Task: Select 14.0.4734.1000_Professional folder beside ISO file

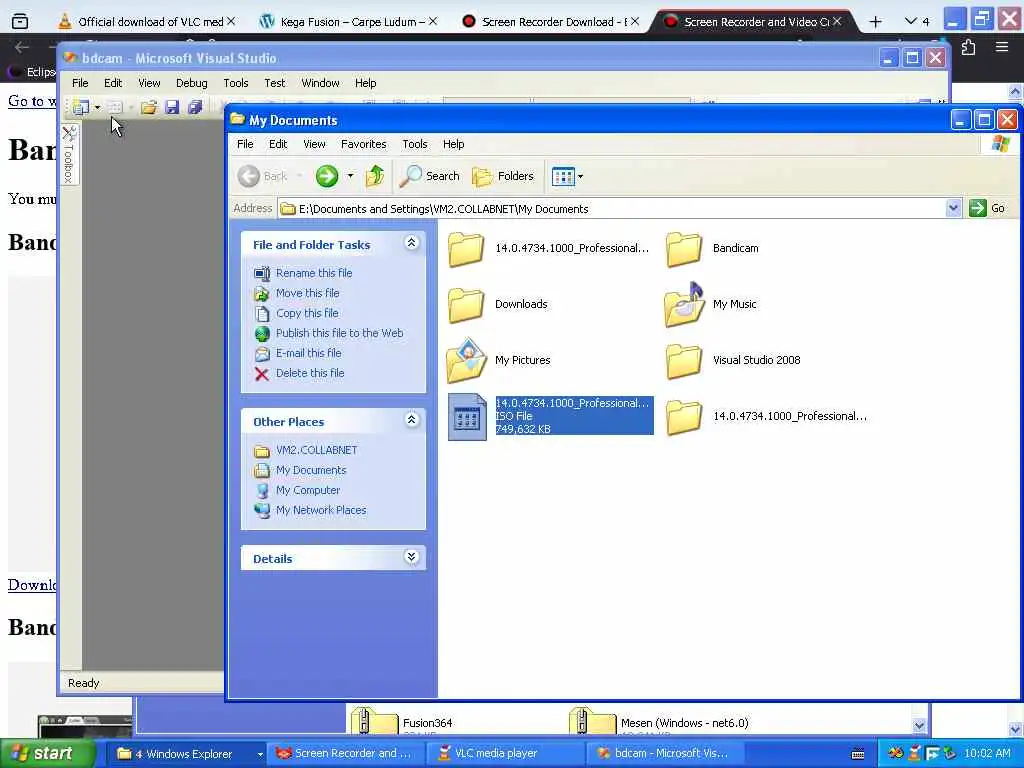Action: point(684,417)
